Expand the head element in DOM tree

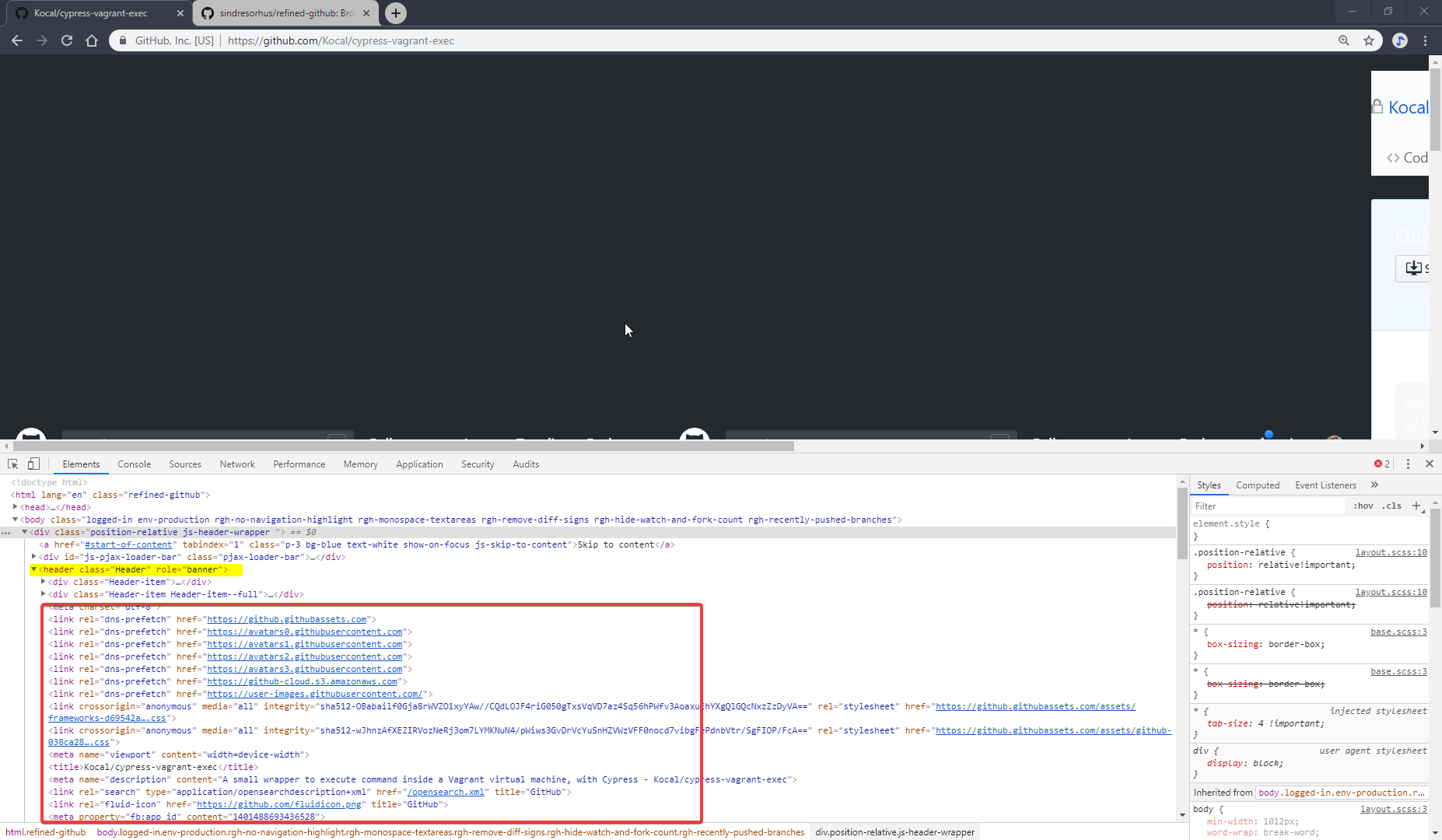[16, 506]
